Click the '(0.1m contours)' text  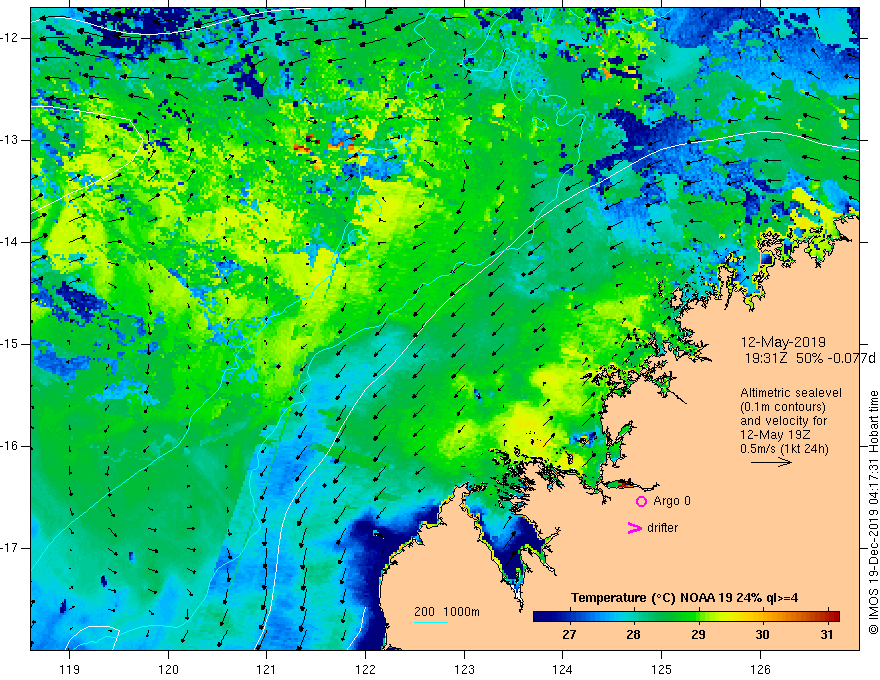coord(783,407)
